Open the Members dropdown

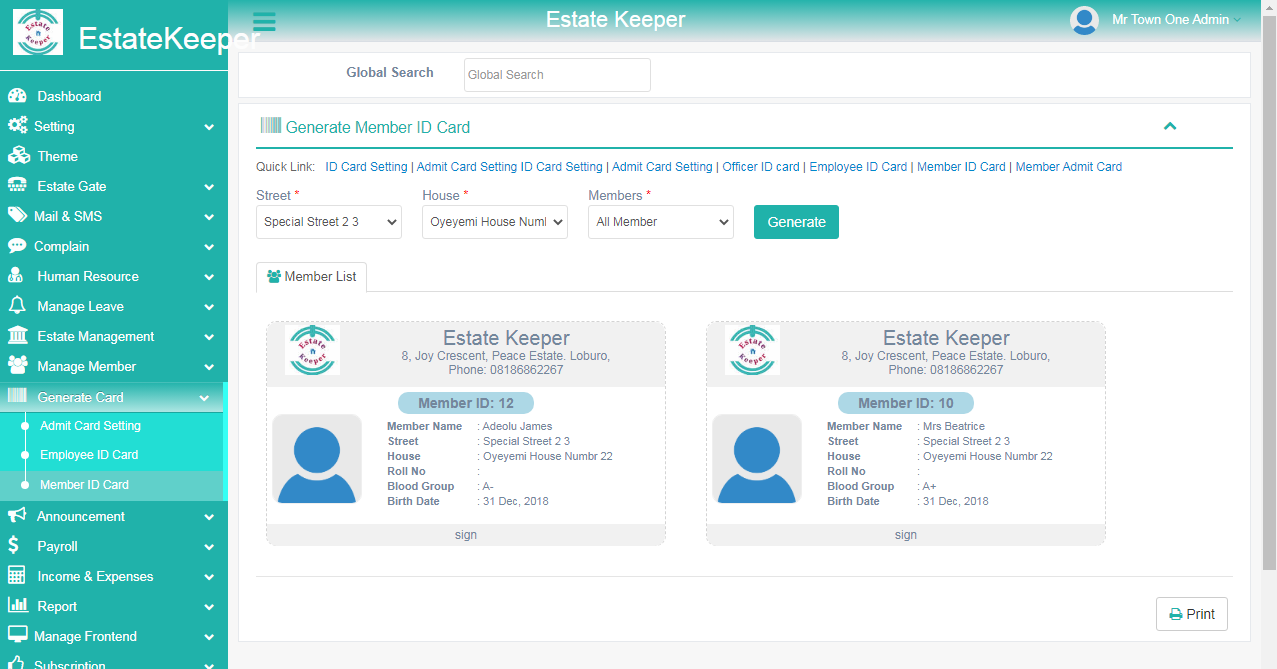click(x=660, y=222)
